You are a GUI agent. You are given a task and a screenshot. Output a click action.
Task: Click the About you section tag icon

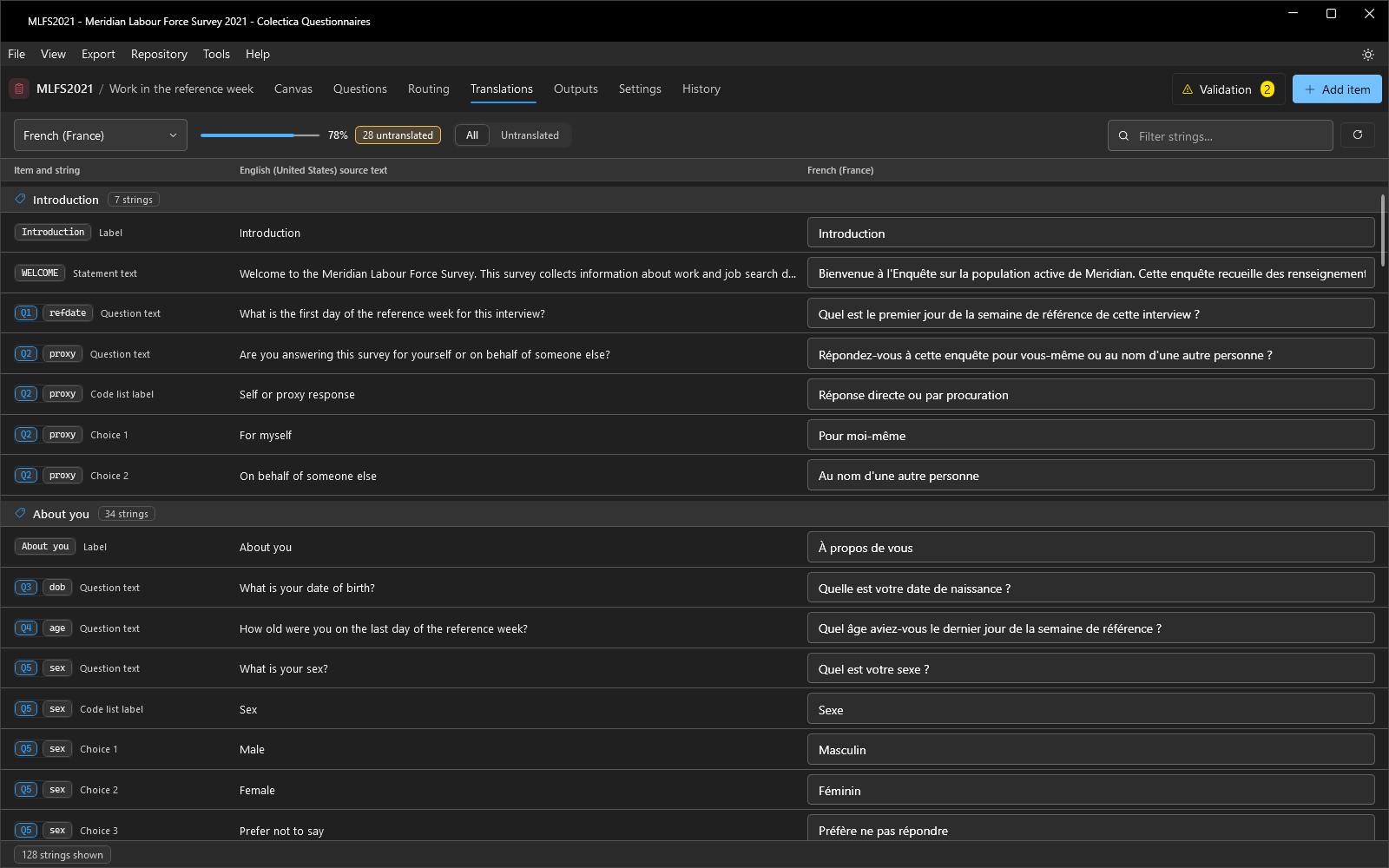point(21,514)
